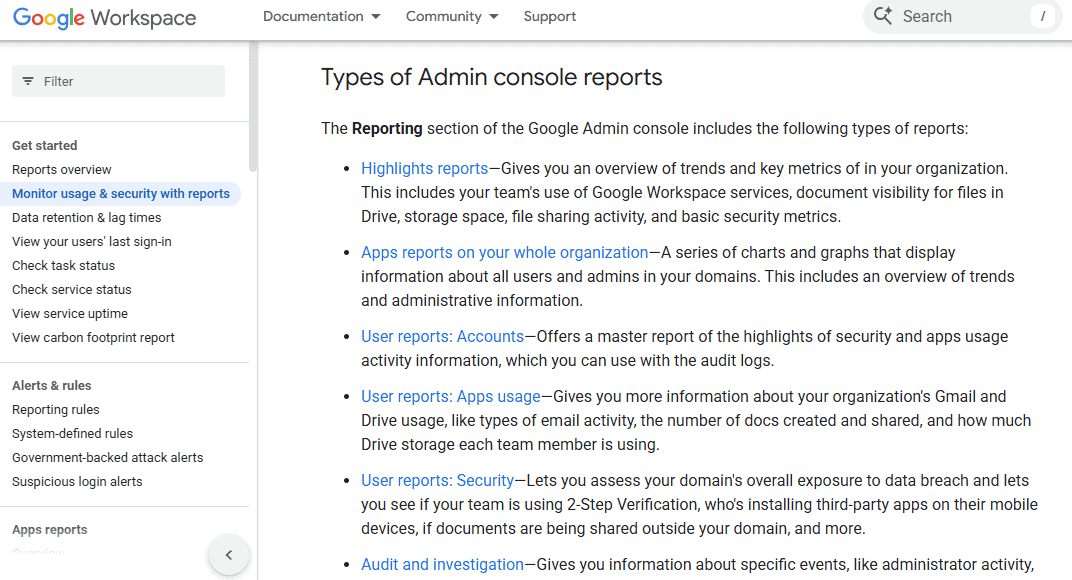Image resolution: width=1072 pixels, height=580 pixels.
Task: Collapse the sidebar with the chevron button
Action: 229,555
